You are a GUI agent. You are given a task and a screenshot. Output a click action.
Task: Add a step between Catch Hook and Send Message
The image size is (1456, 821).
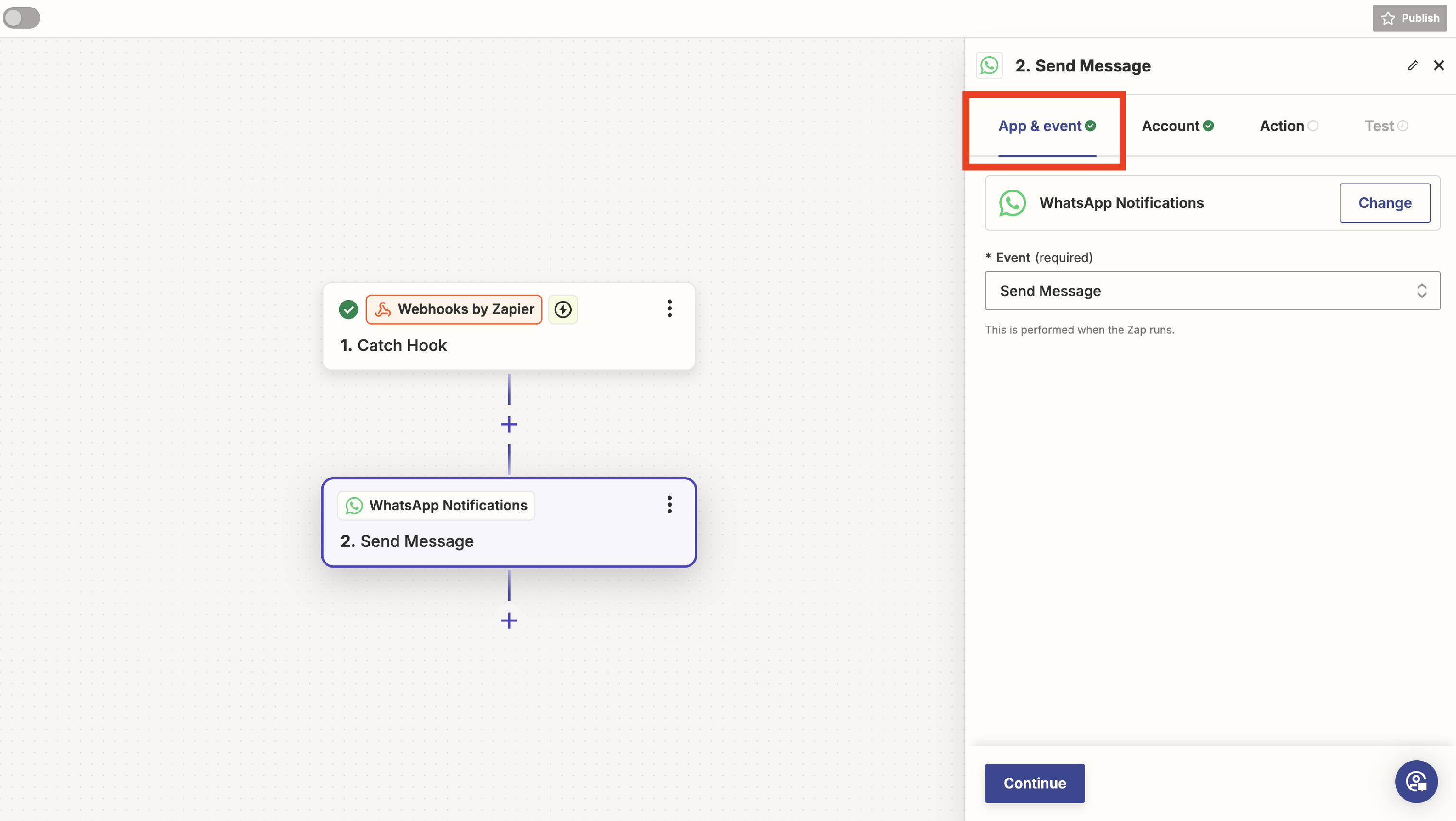509,425
